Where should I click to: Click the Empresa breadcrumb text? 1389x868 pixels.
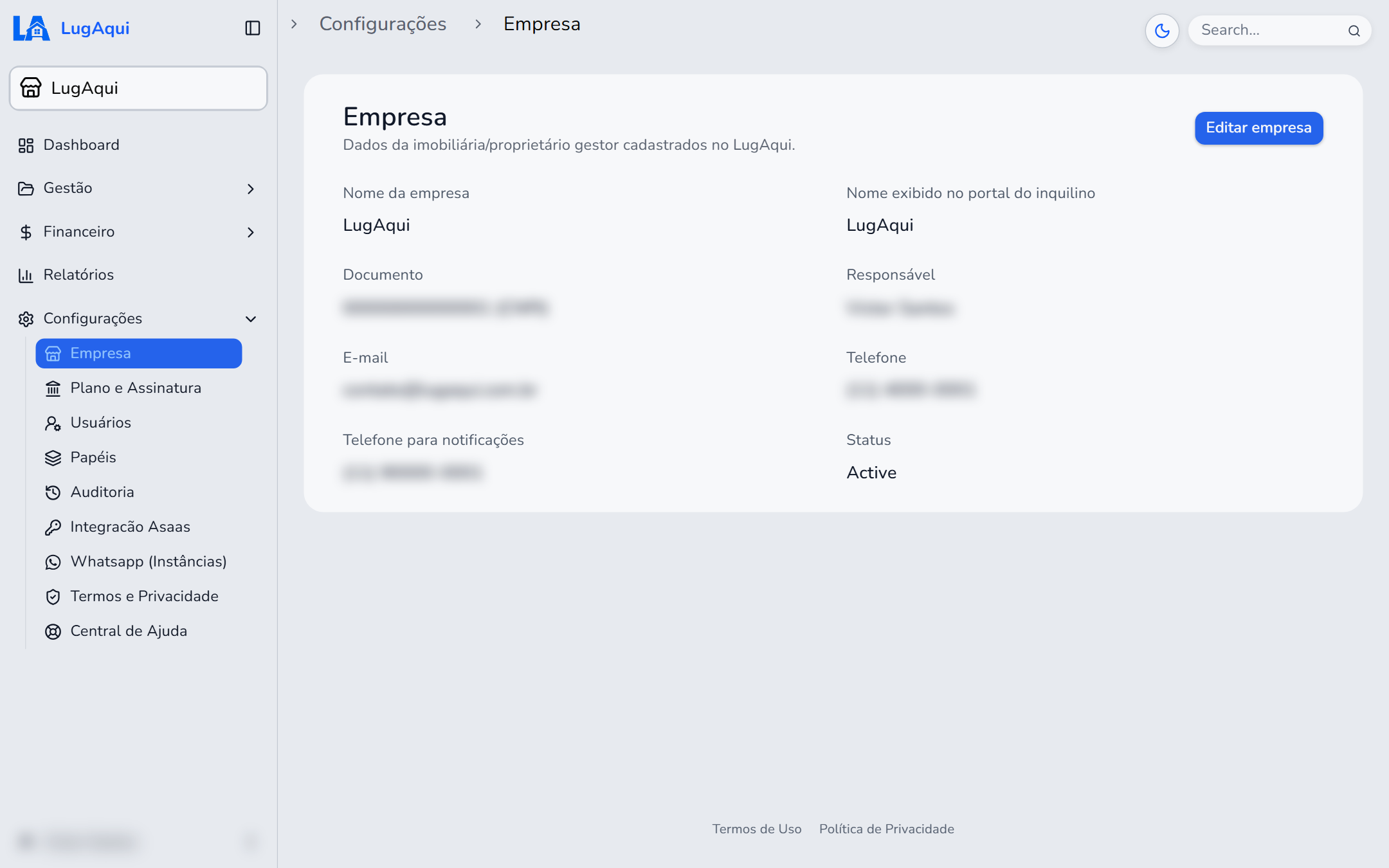pos(541,24)
